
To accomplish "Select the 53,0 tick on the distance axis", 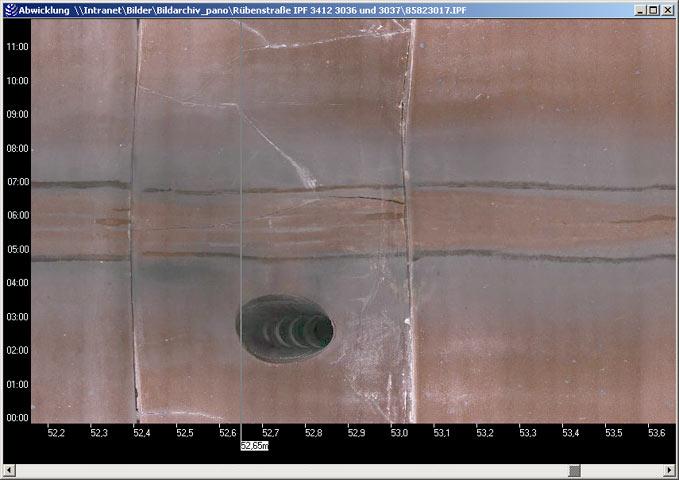I will point(399,433).
